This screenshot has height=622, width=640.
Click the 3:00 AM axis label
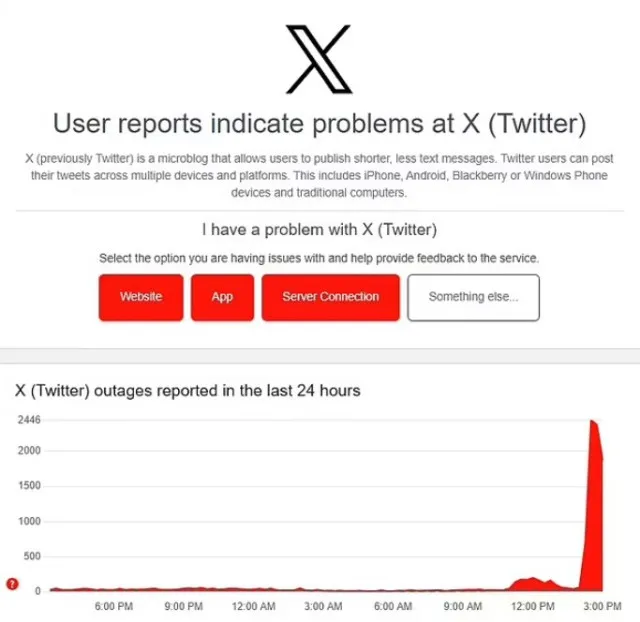323,606
